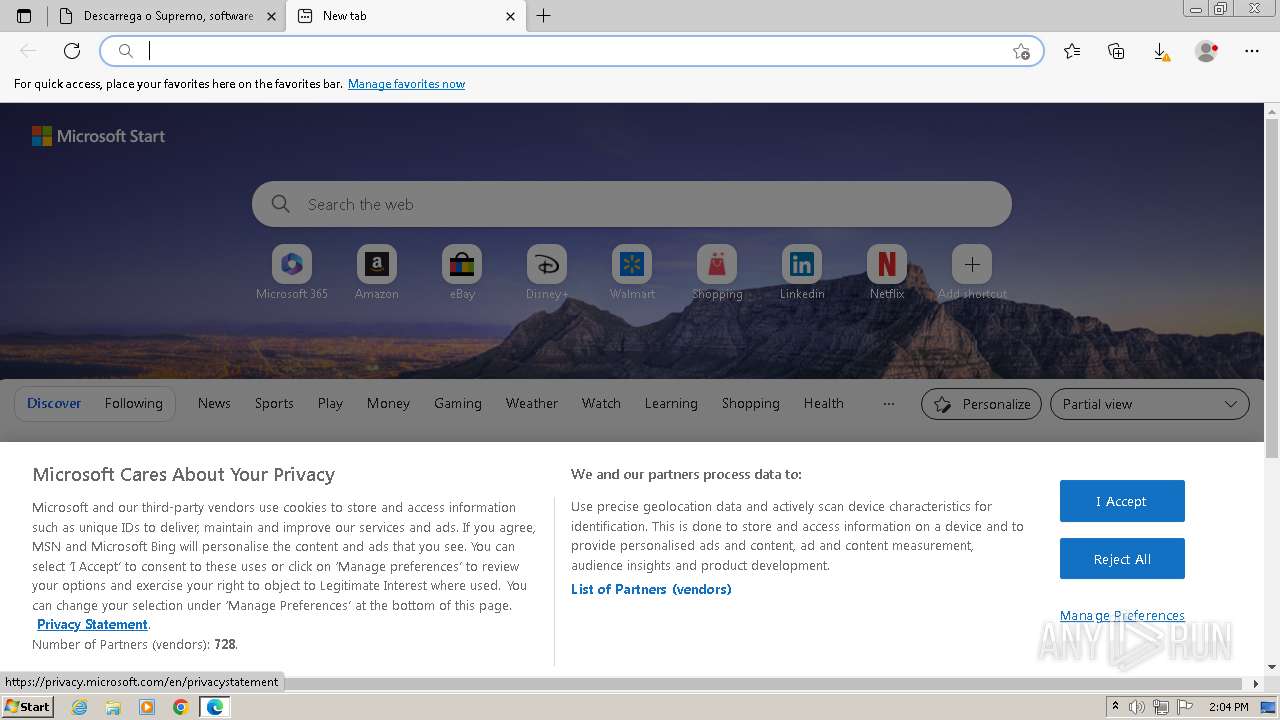Launch Internet Explorer from taskbar
1280x720 pixels.
(x=80, y=707)
